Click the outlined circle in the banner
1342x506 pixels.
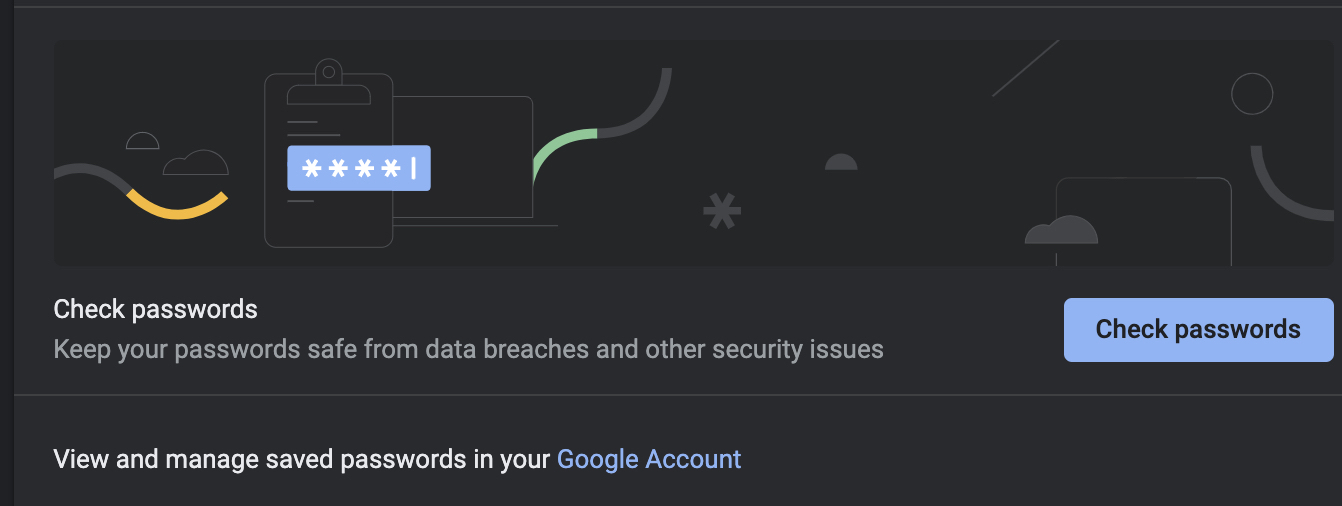pyautogui.click(x=1251, y=94)
